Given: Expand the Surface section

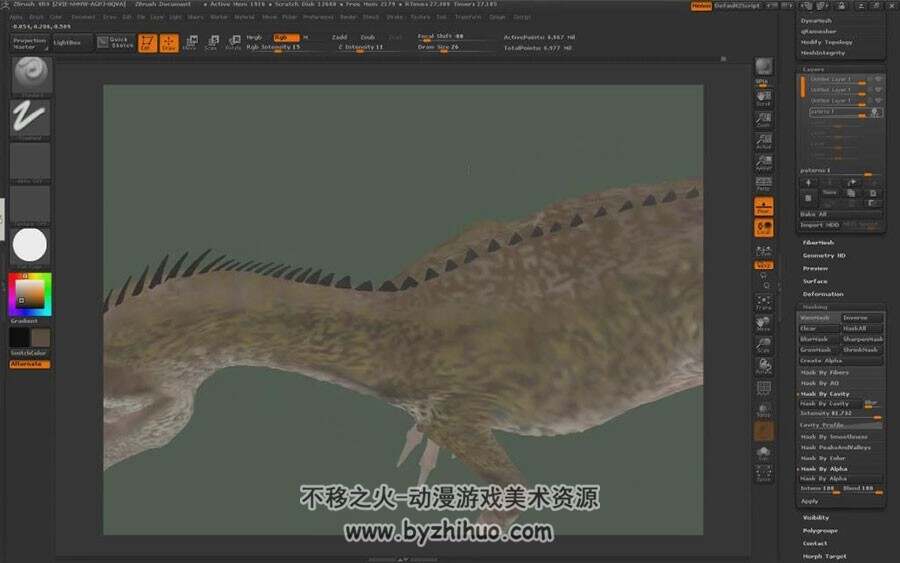Looking at the screenshot, I should coord(815,281).
